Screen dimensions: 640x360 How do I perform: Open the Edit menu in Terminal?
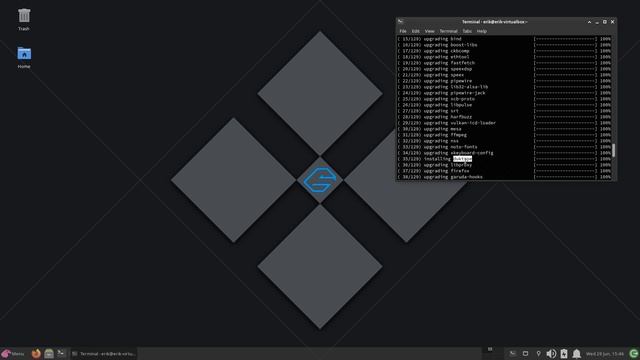click(x=416, y=31)
